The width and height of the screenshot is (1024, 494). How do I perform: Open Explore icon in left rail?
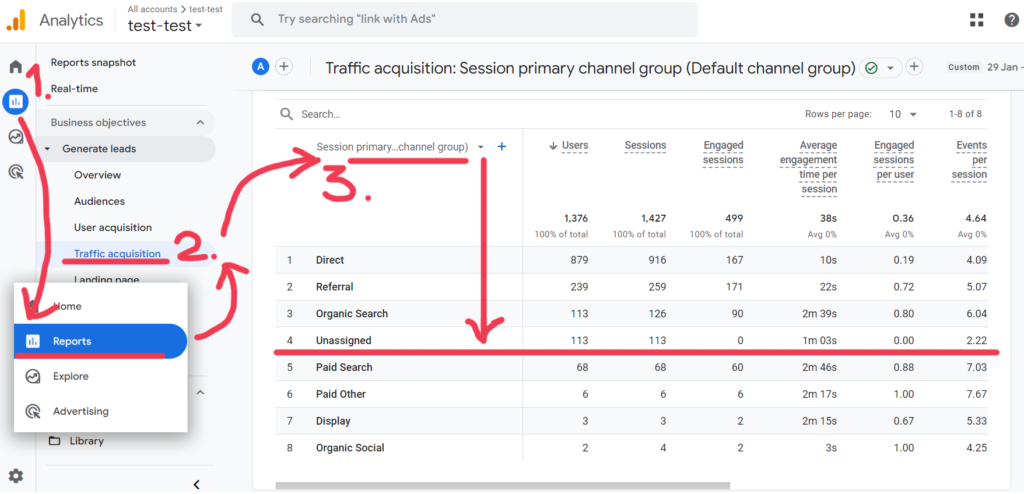tap(16, 137)
